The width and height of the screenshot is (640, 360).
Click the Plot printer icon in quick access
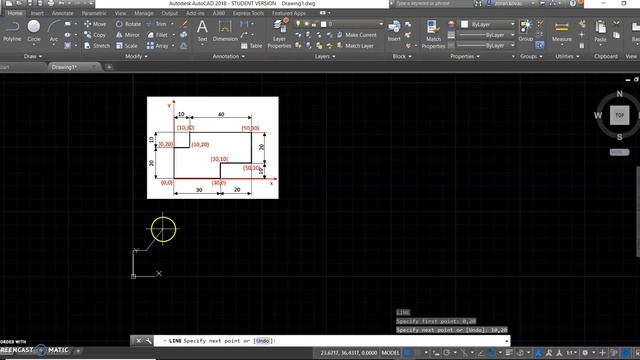coord(51,3)
